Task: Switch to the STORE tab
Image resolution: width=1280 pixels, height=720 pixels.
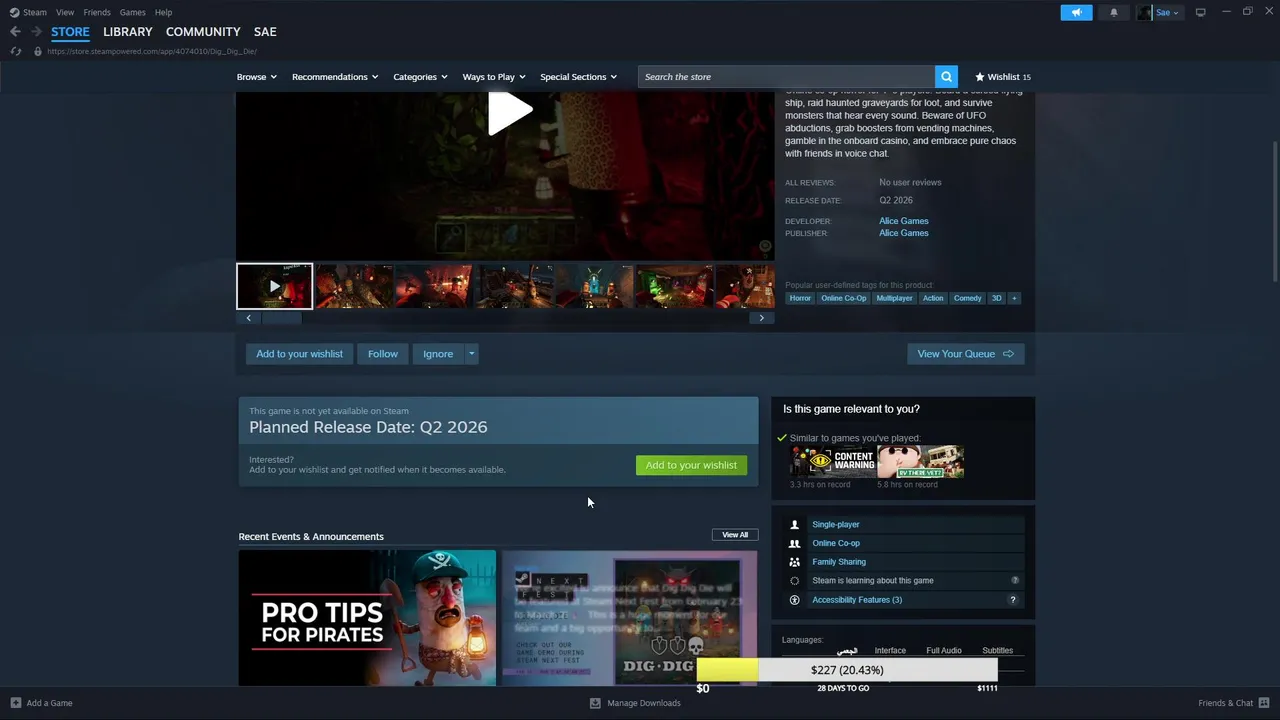Action: click(70, 32)
